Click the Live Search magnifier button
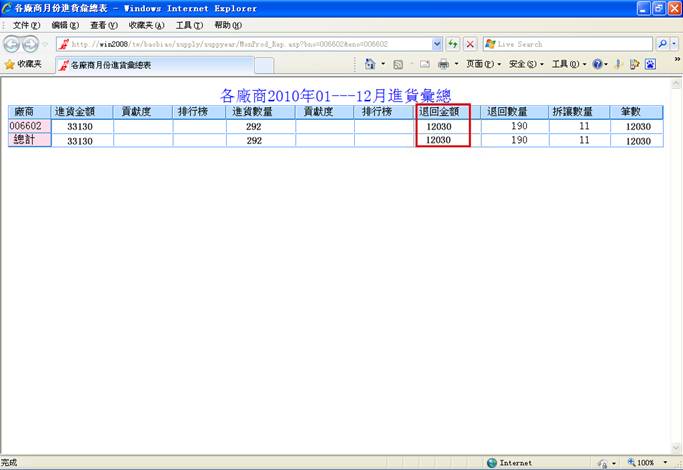Viewport: 683px width, 470px height. pyautogui.click(x=663, y=44)
